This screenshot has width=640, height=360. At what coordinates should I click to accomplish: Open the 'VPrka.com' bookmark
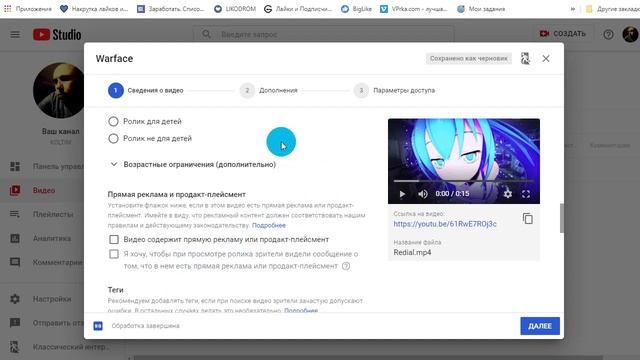tap(414, 9)
